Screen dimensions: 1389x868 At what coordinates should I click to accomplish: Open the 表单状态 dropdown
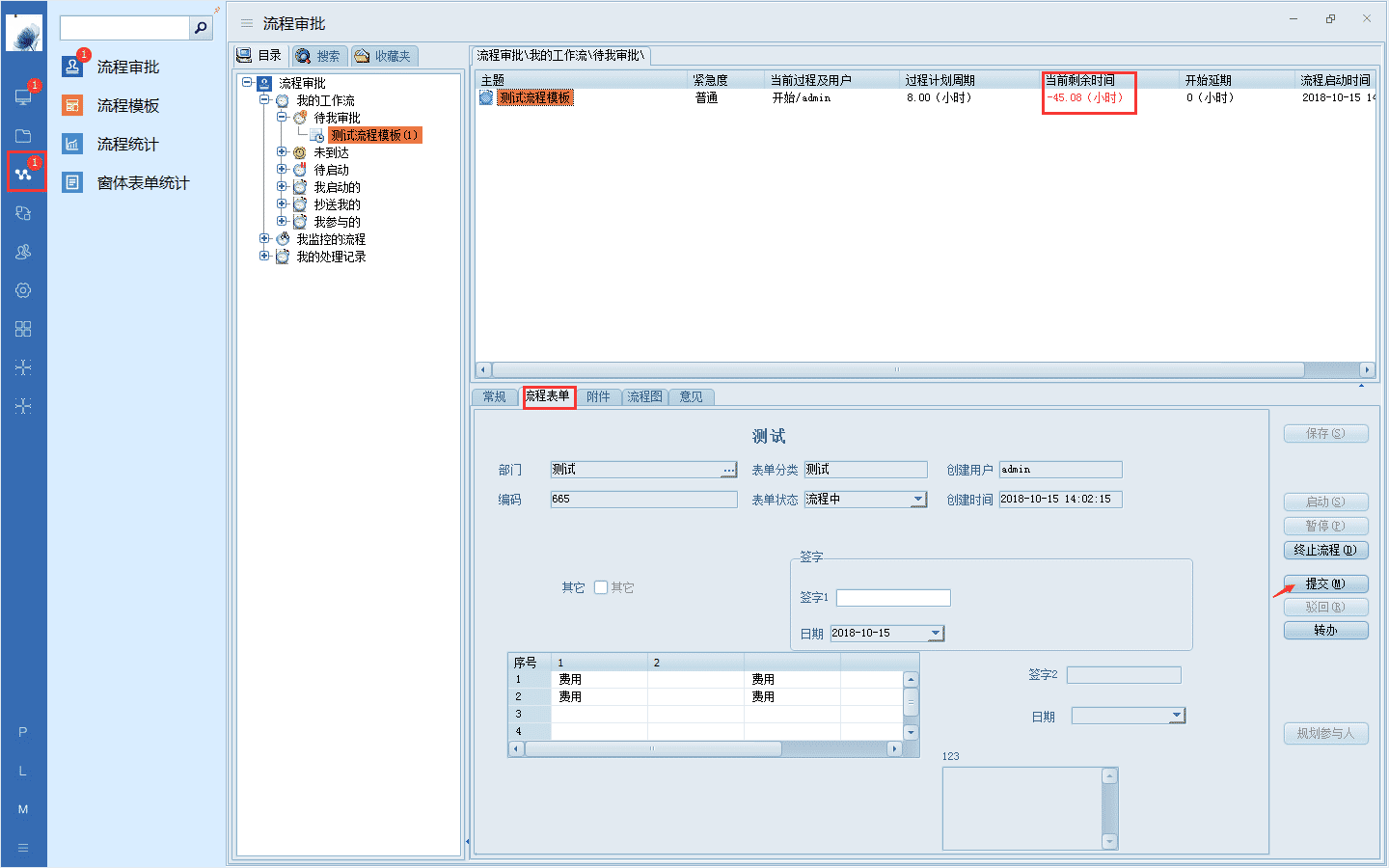(x=918, y=500)
